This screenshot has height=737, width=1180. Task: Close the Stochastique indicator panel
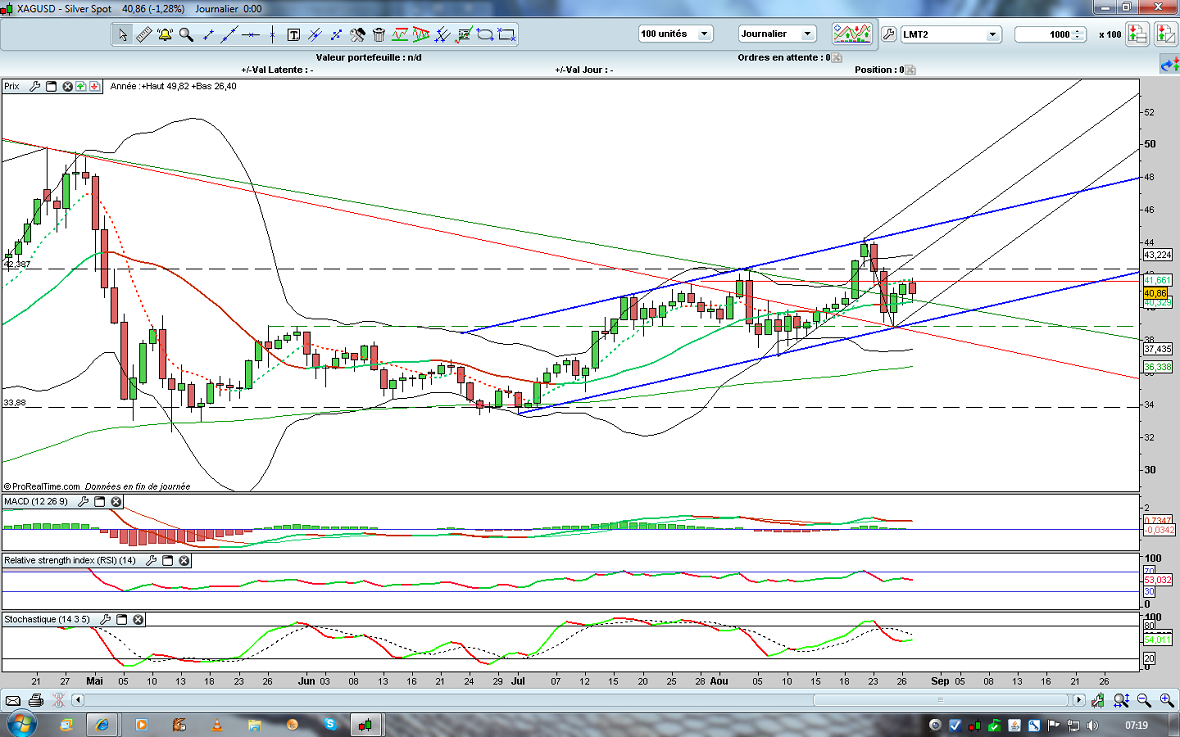[138, 620]
